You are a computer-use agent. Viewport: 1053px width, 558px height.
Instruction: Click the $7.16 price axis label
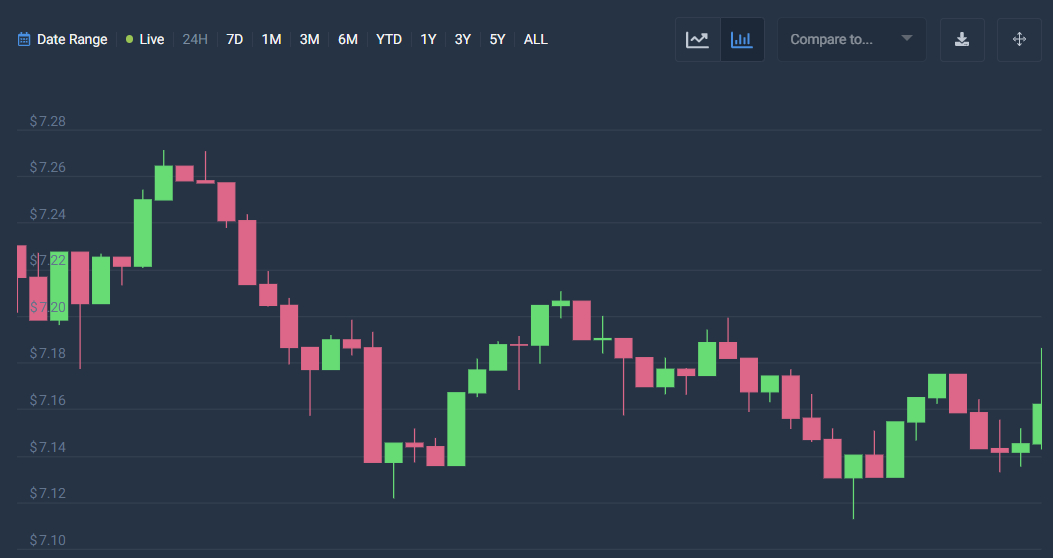point(48,400)
